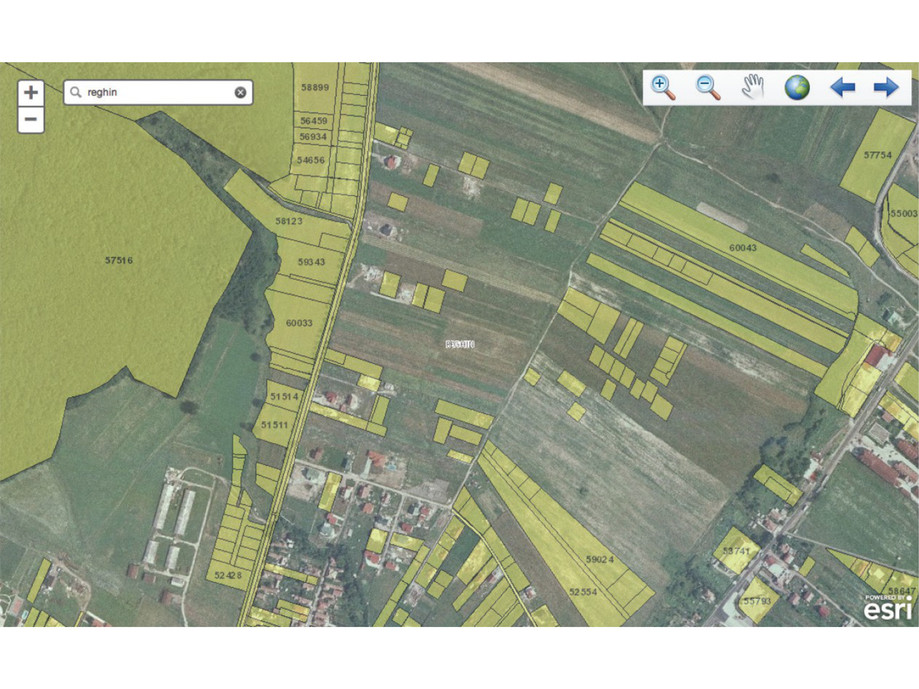Activate the hand pan tool
This screenshot has height=689, width=919.
click(752, 87)
